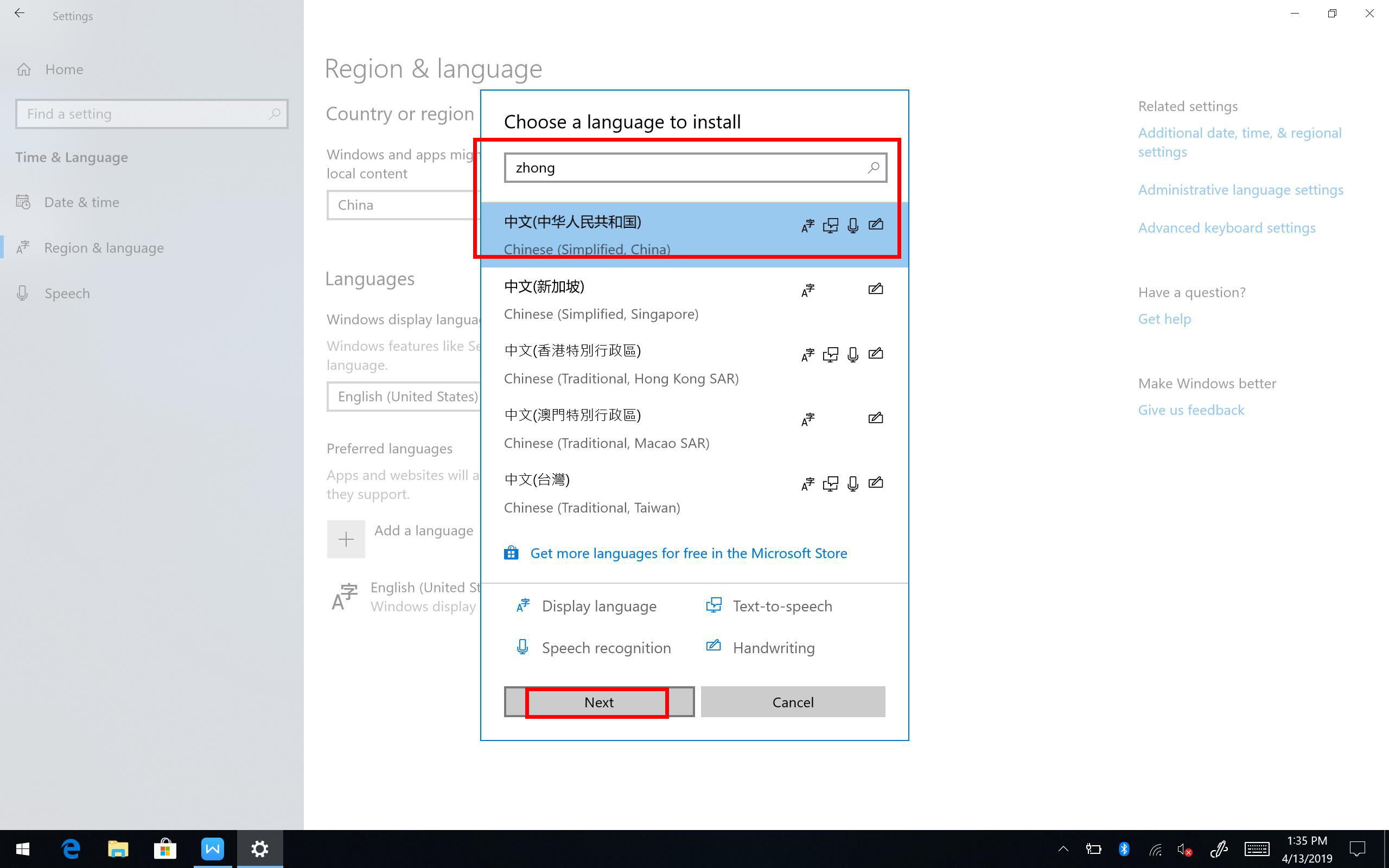Show hidden icons in the system tray
1389x868 pixels.
(1063, 848)
